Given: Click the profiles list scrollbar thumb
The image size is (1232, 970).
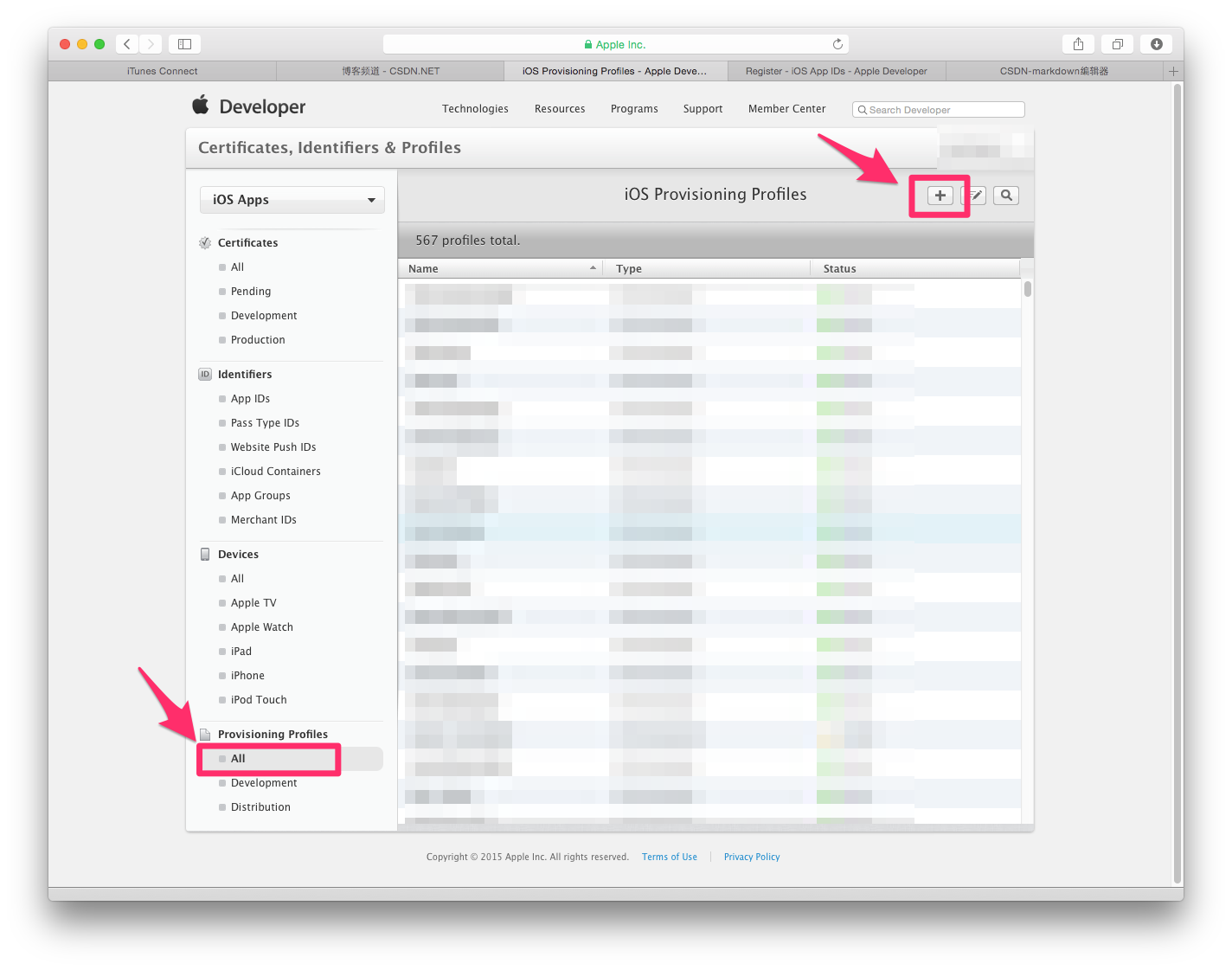Looking at the screenshot, I should point(1028,289).
